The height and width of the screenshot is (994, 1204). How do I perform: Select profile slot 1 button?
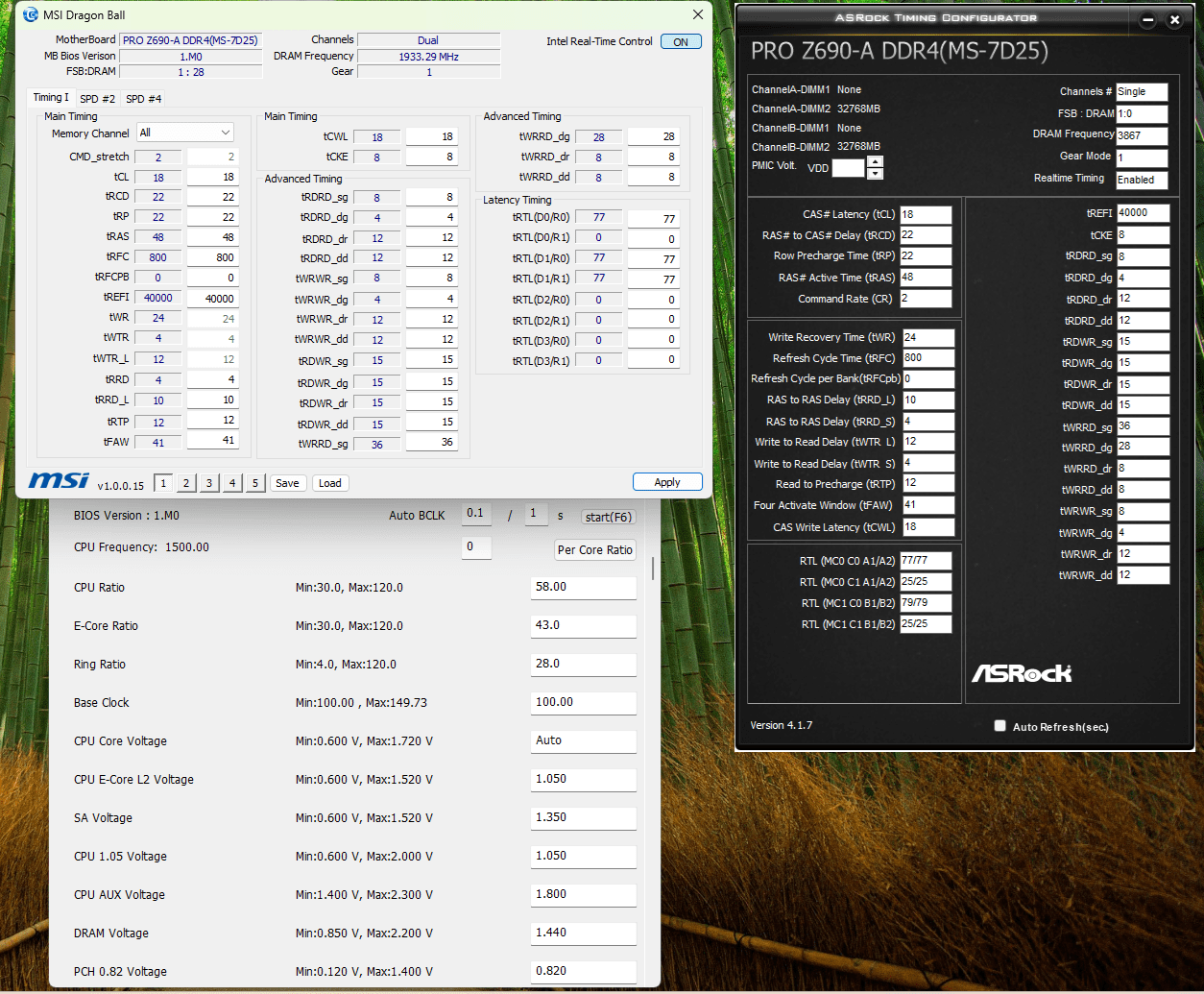click(x=163, y=483)
